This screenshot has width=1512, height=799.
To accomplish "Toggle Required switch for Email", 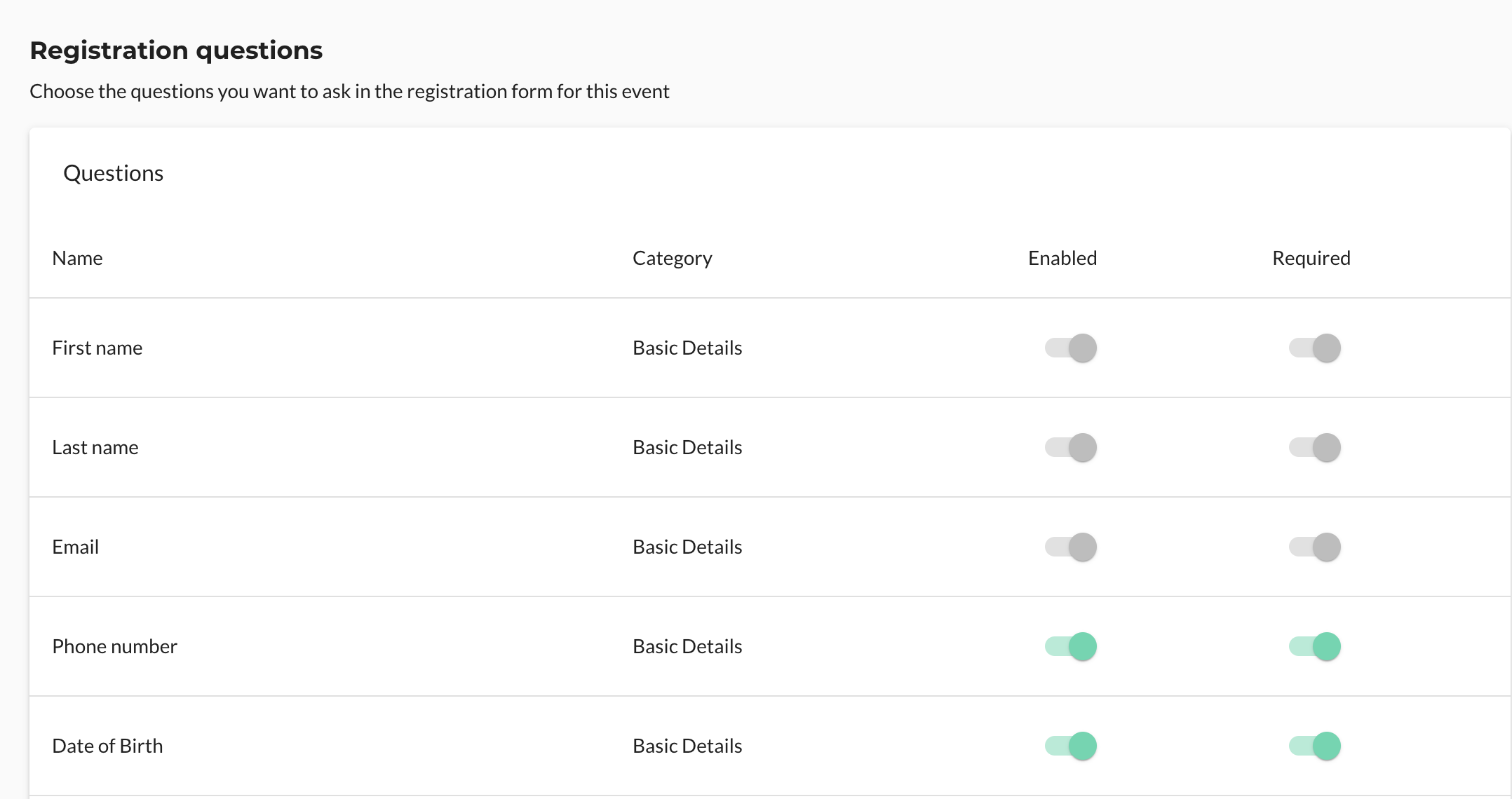I will click(x=1314, y=547).
